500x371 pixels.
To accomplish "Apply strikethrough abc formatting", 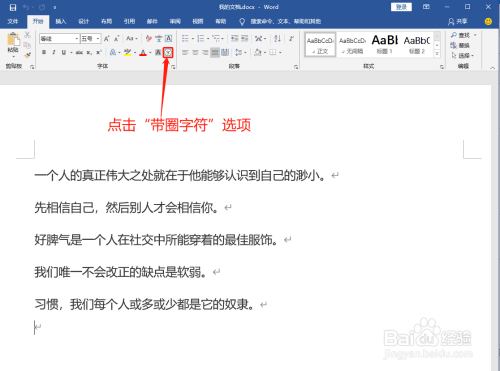I will (79, 53).
